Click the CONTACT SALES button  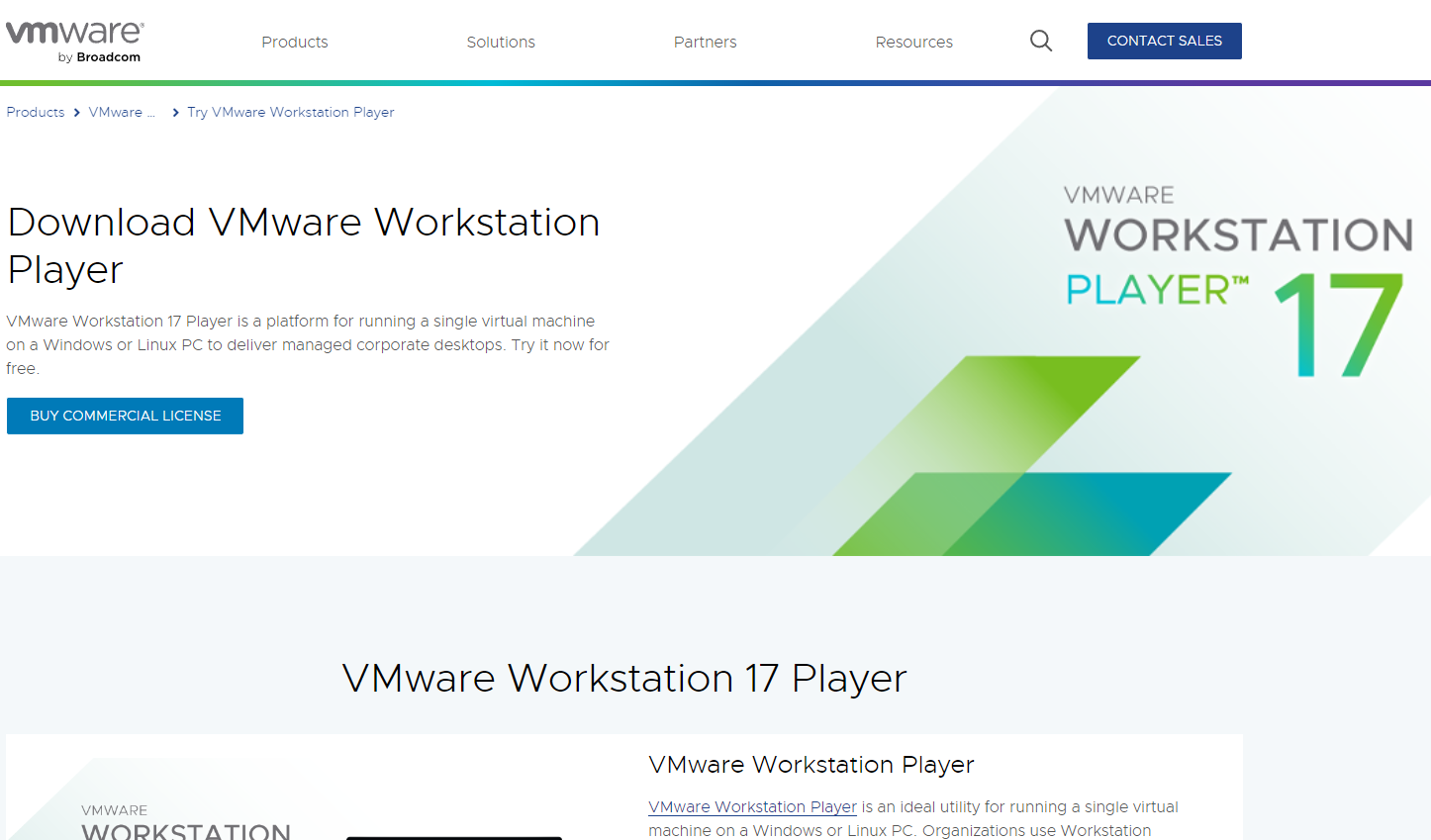click(x=1165, y=41)
